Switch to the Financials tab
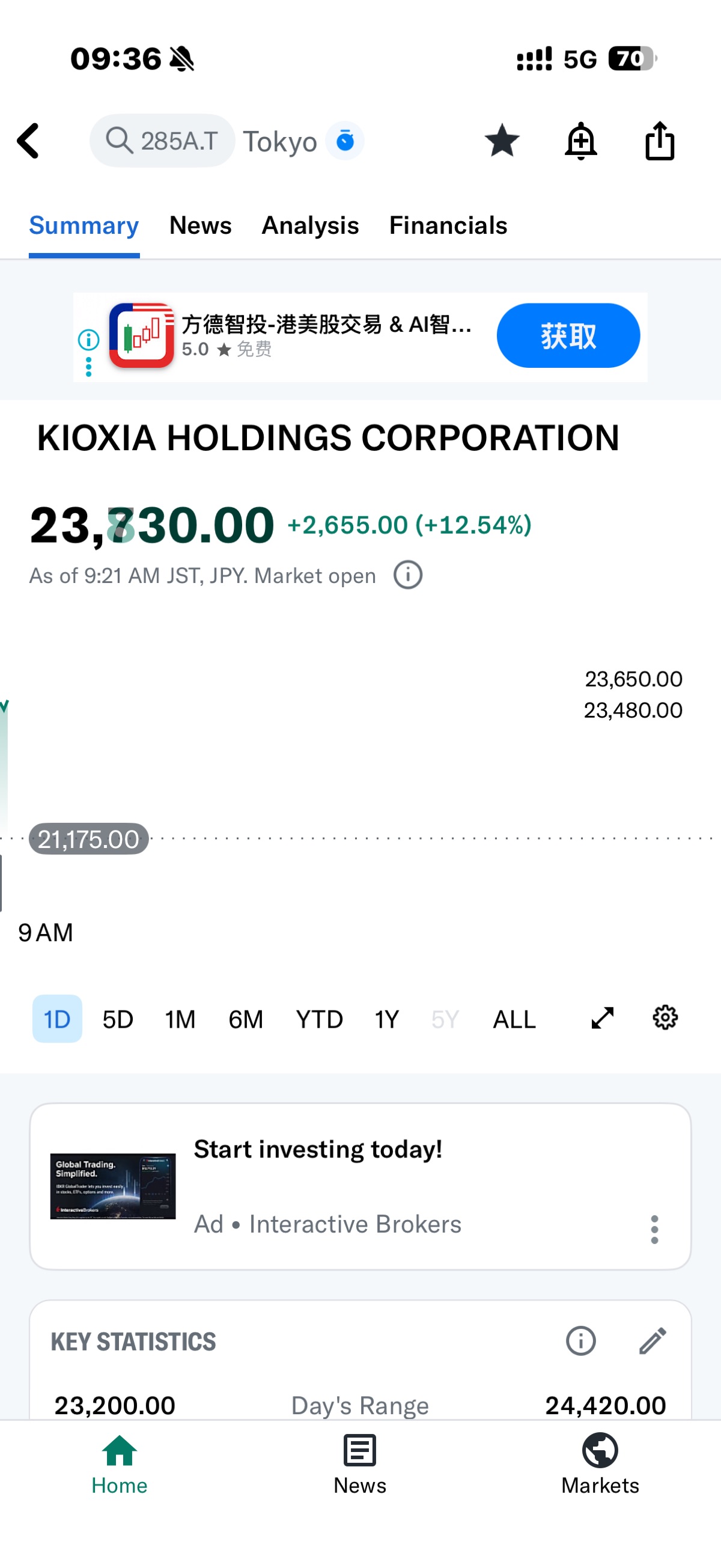The image size is (721, 1568). (x=448, y=225)
